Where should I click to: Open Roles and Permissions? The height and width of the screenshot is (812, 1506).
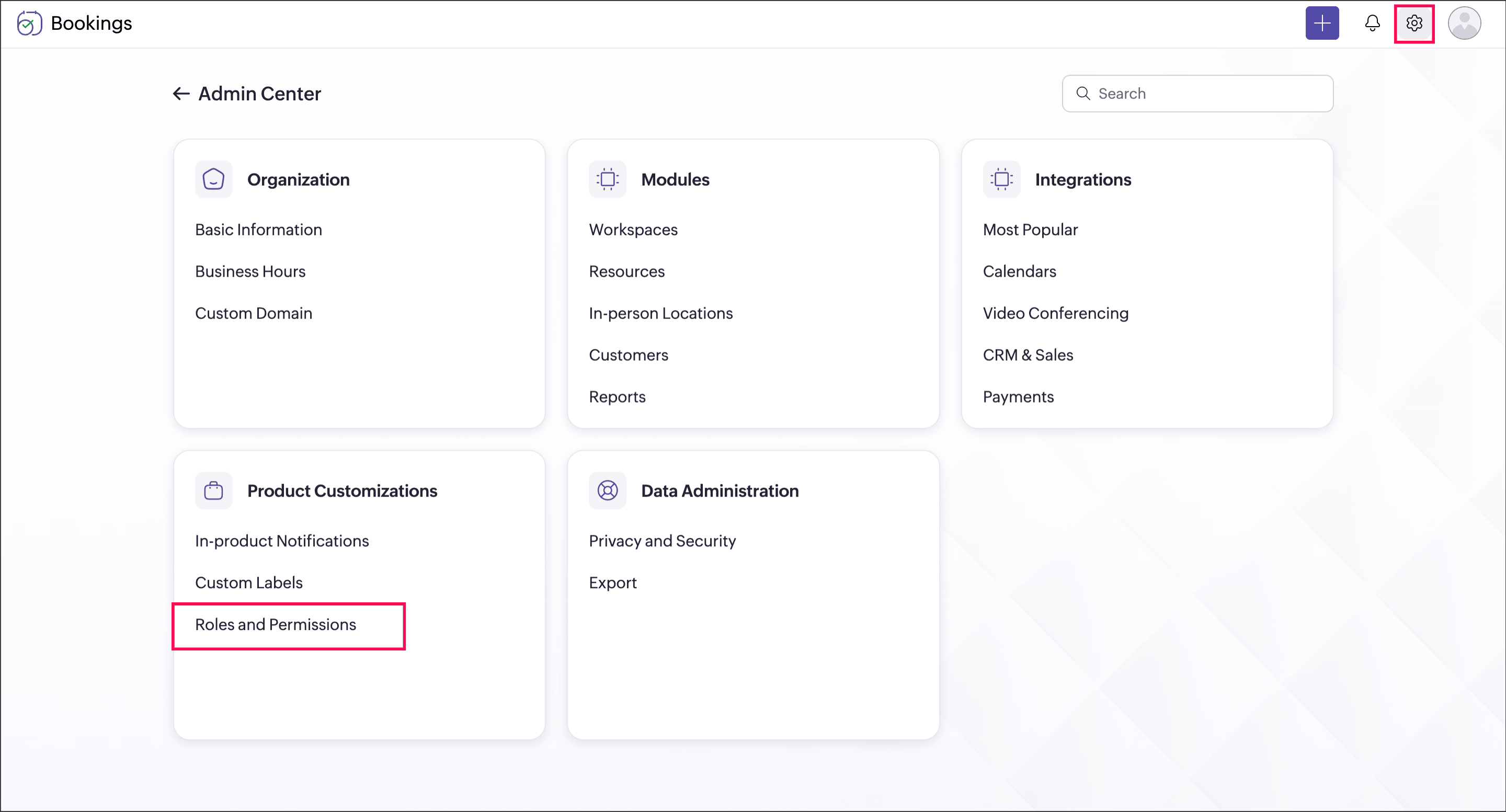coord(276,624)
